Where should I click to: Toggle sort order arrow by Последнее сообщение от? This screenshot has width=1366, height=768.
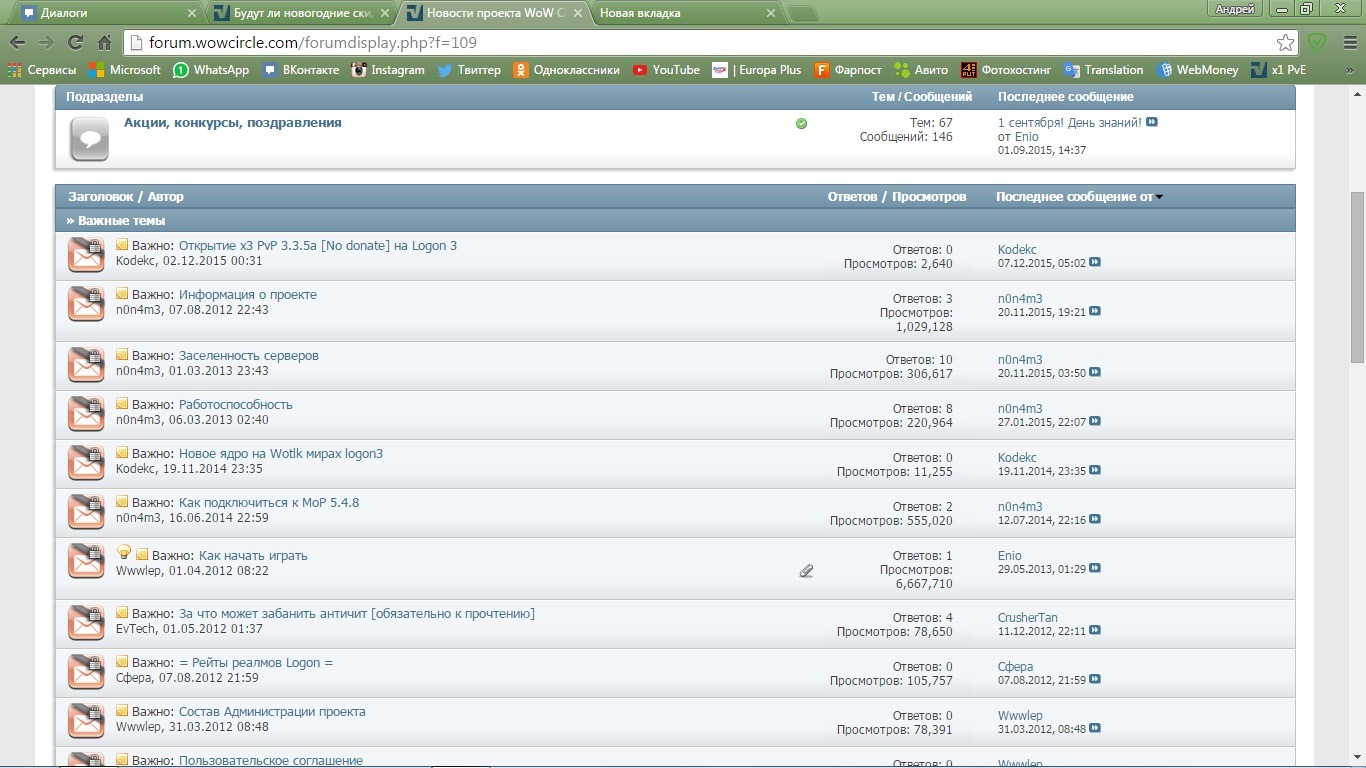[x=1159, y=197]
